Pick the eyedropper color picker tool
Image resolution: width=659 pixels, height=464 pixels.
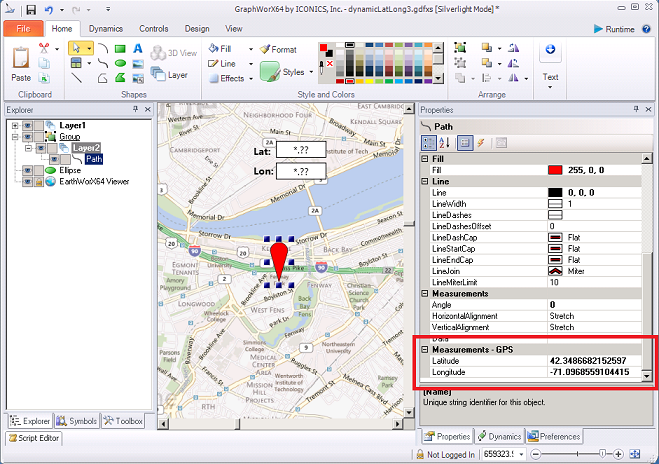tap(322, 68)
